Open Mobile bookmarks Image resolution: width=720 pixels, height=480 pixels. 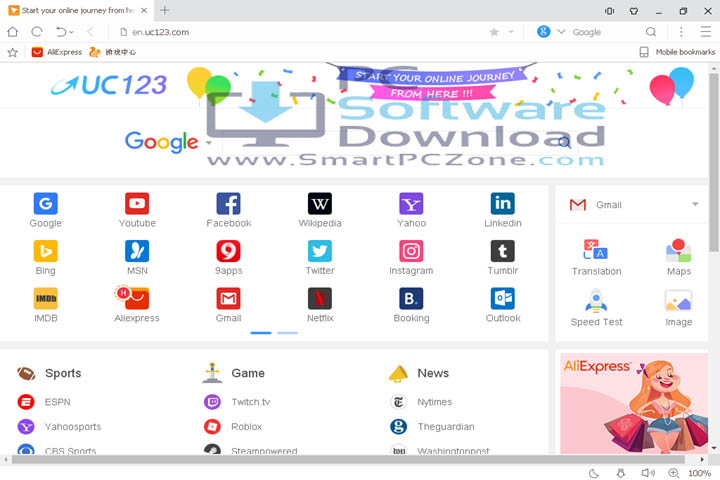[677, 52]
